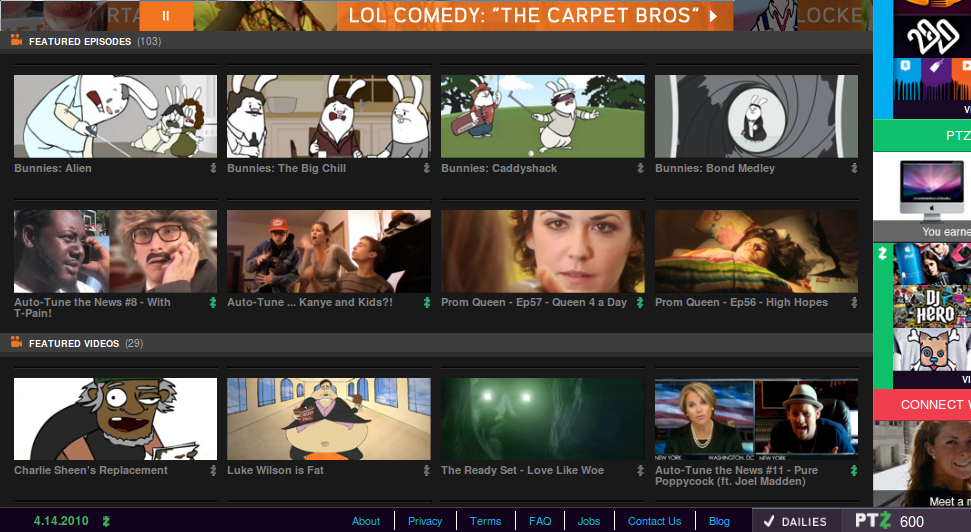
Task: Open The Ready Set - Love Like Woe title
Action: pos(522,471)
